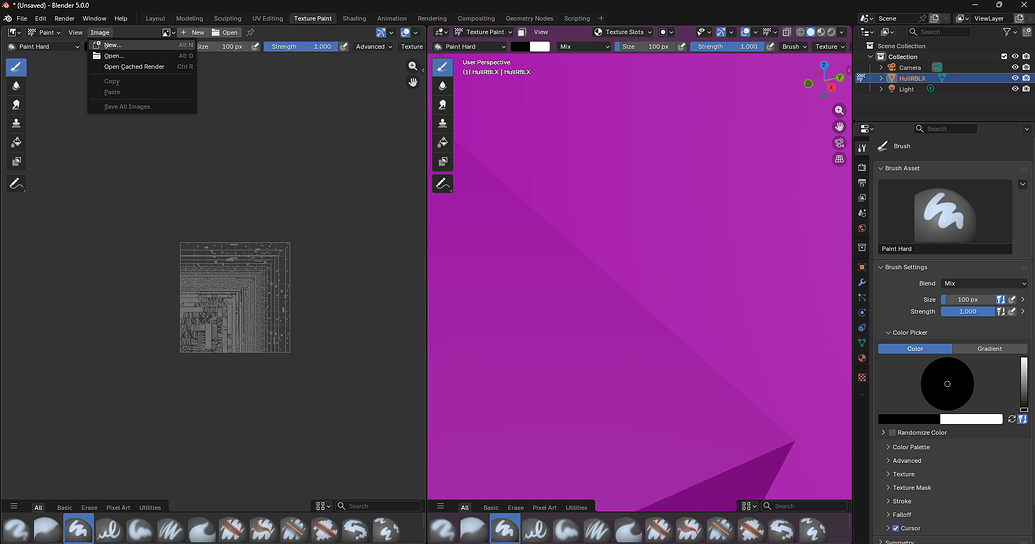Click the zoom magnifier in the 3D viewport
Image resolution: width=1035 pixels, height=544 pixels.
pos(839,110)
